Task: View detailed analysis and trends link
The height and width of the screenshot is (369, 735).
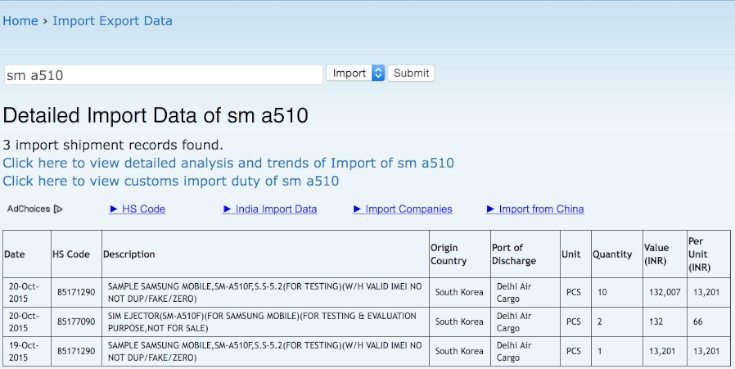Action: 228,163
